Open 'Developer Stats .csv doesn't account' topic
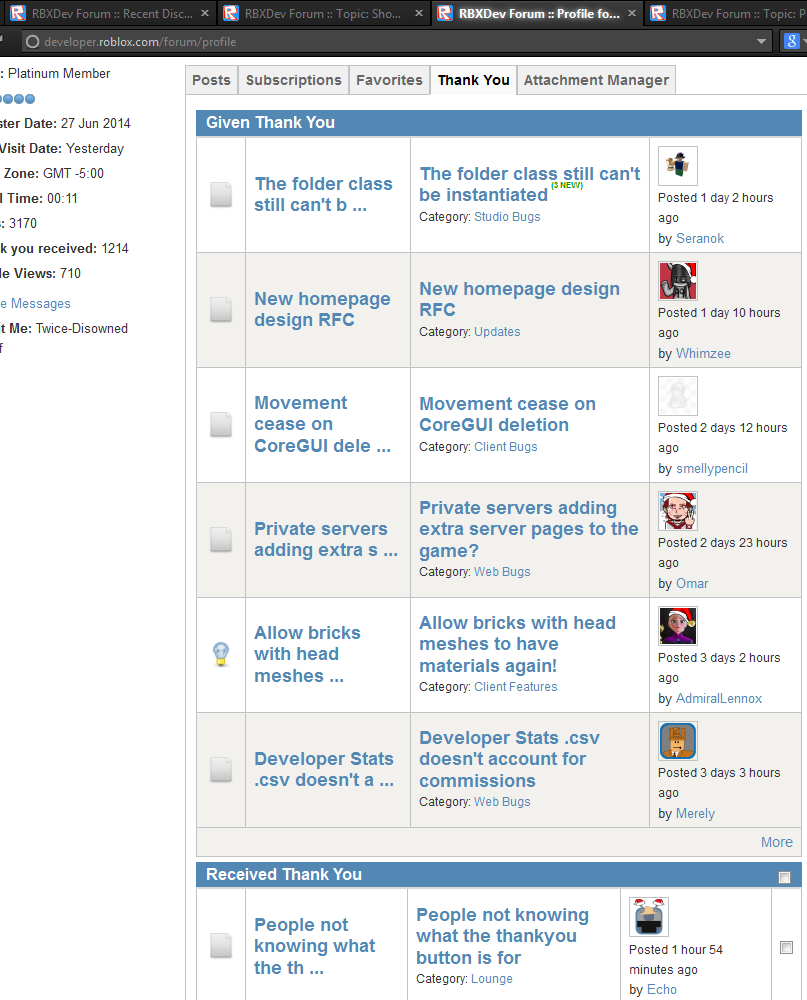 [509, 759]
